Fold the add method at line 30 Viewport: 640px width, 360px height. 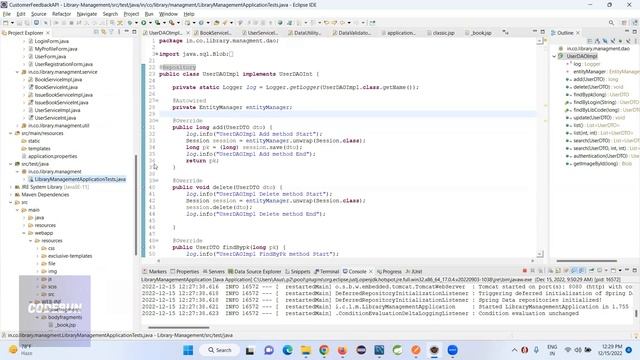click(156, 121)
